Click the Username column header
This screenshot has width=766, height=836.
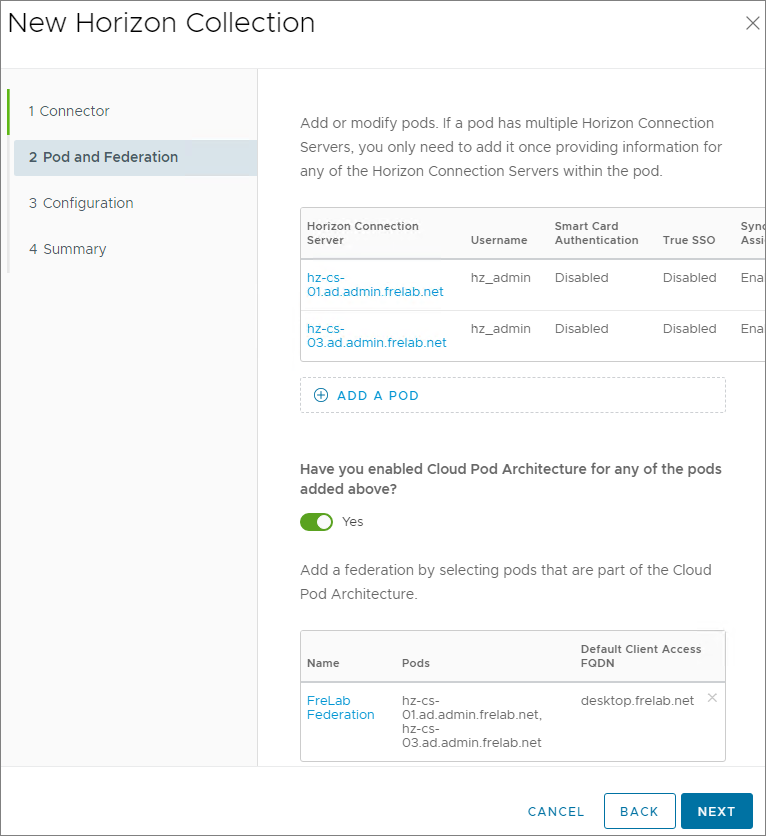(x=499, y=240)
